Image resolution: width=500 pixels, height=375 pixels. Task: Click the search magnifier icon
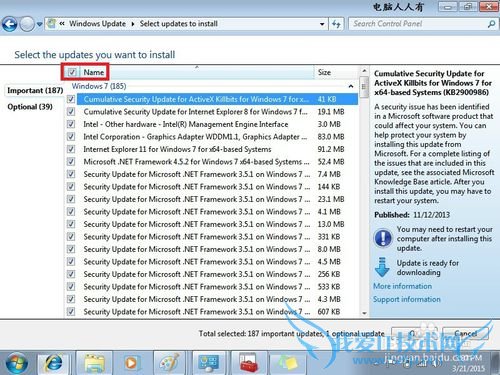491,24
